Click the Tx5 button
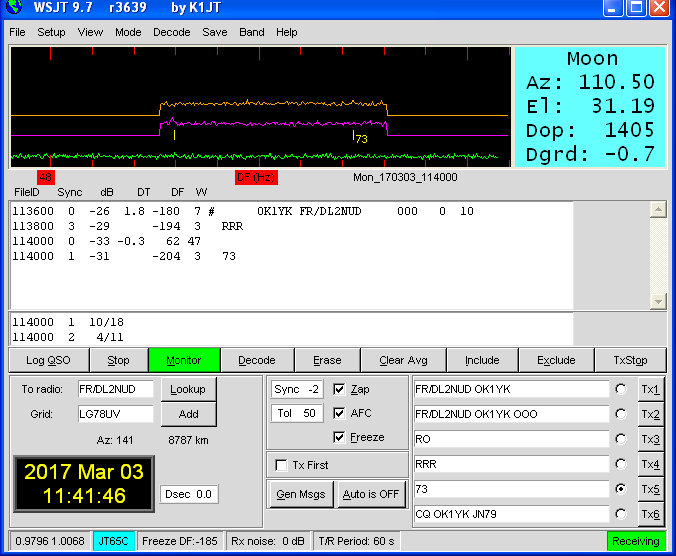This screenshot has height=556, width=676. pos(650,489)
